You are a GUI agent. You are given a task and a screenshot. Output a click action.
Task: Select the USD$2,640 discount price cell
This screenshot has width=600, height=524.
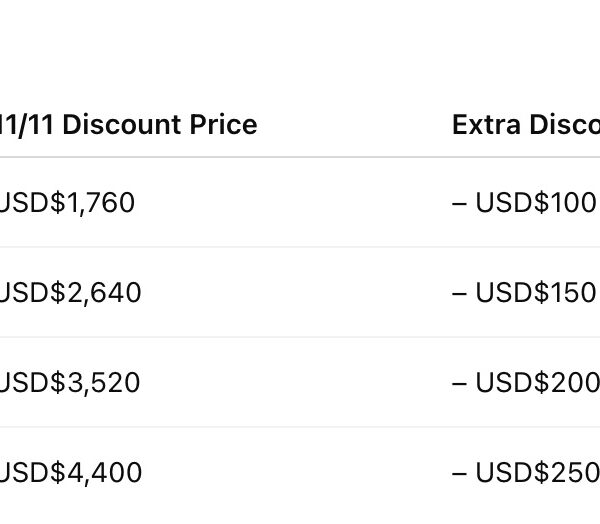coord(70,292)
